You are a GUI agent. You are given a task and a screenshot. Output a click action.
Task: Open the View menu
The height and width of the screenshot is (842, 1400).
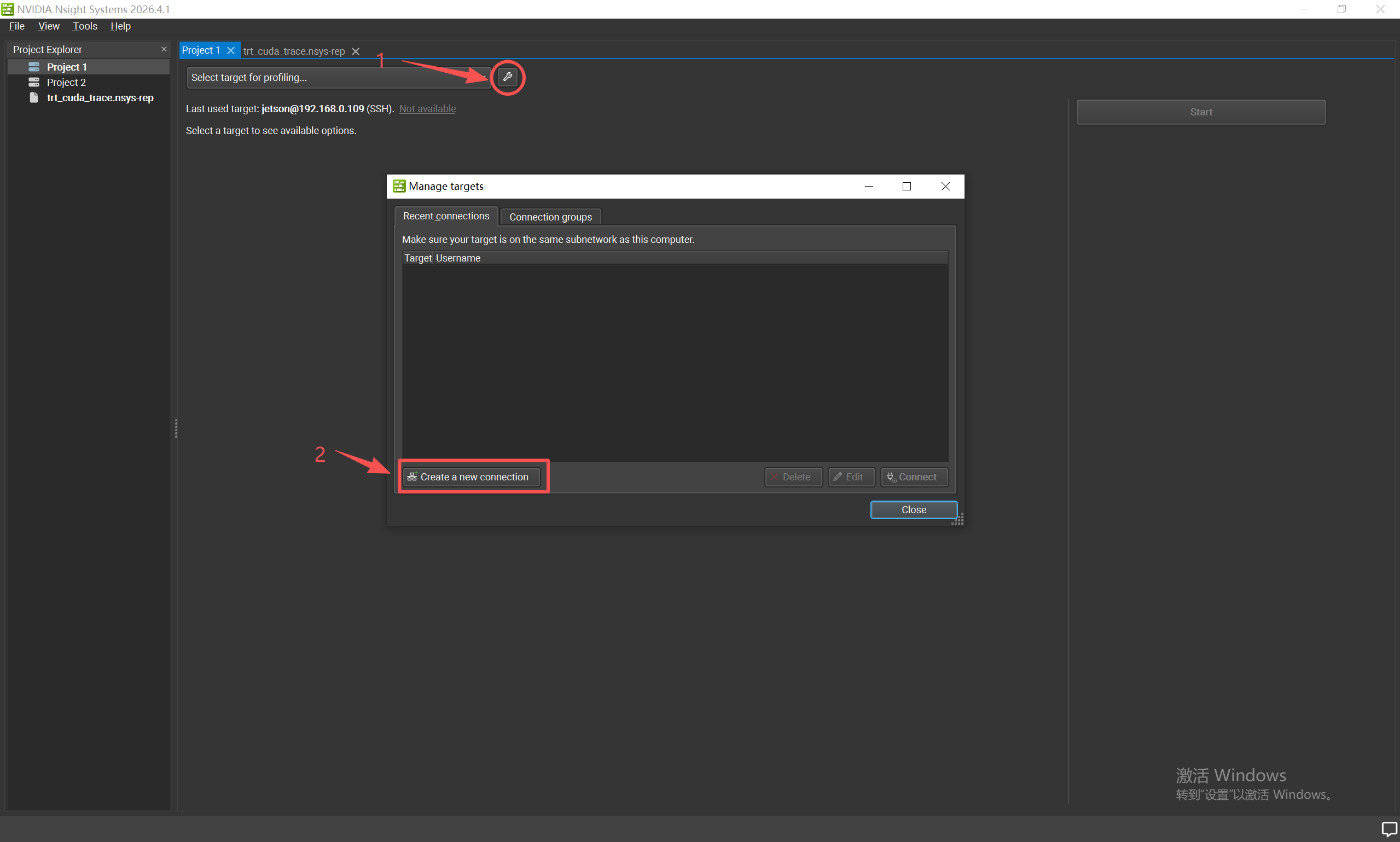click(49, 26)
